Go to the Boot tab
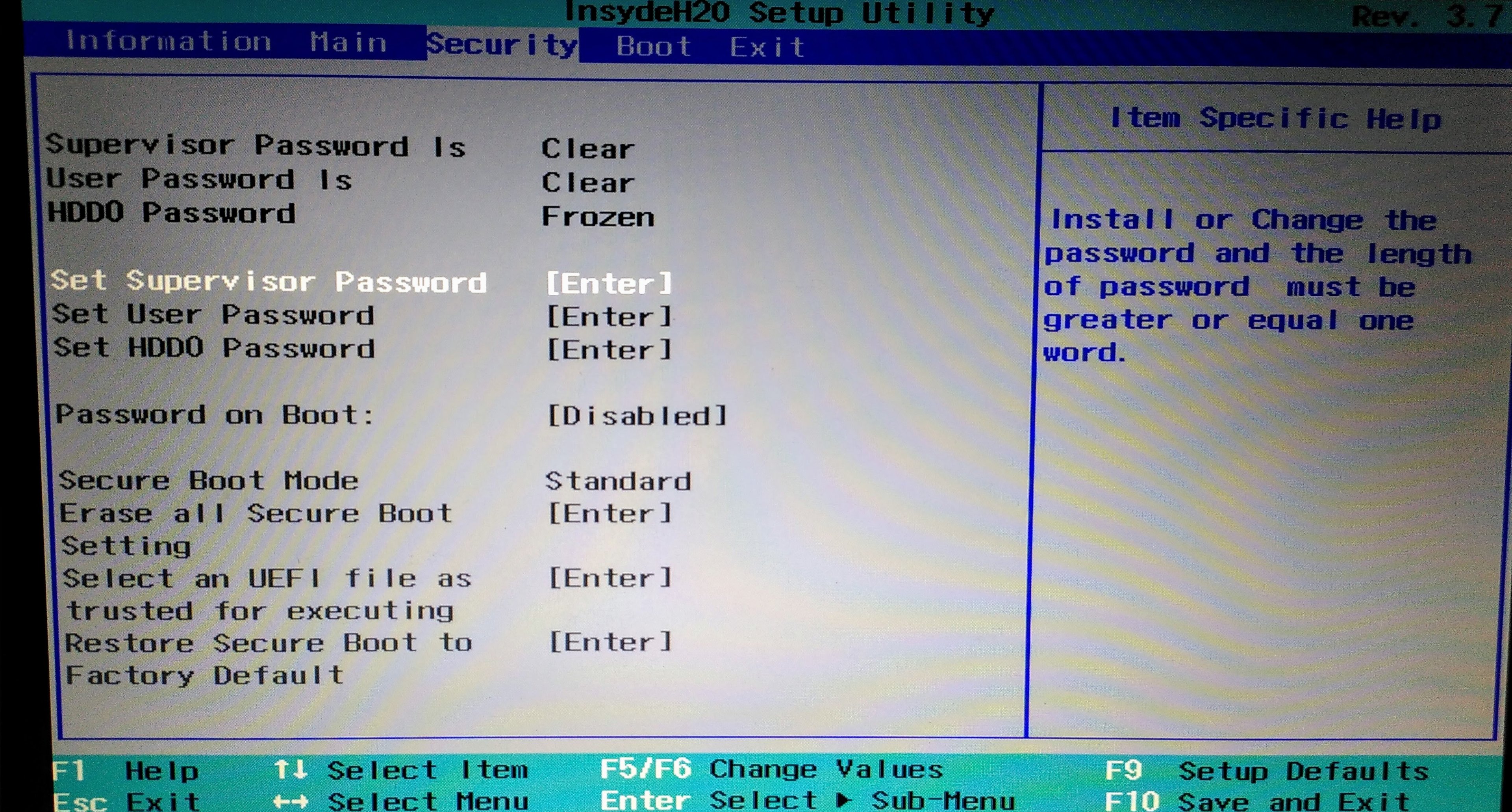 (653, 46)
